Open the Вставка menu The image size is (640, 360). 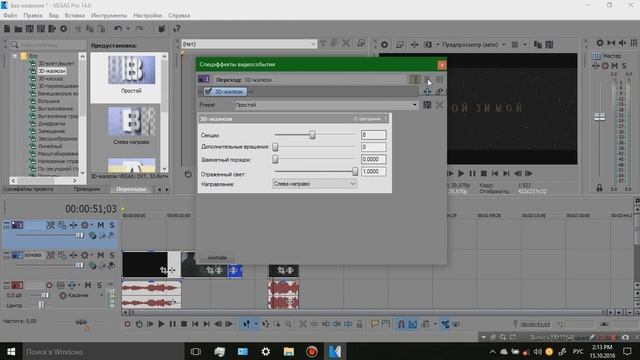[75, 16]
